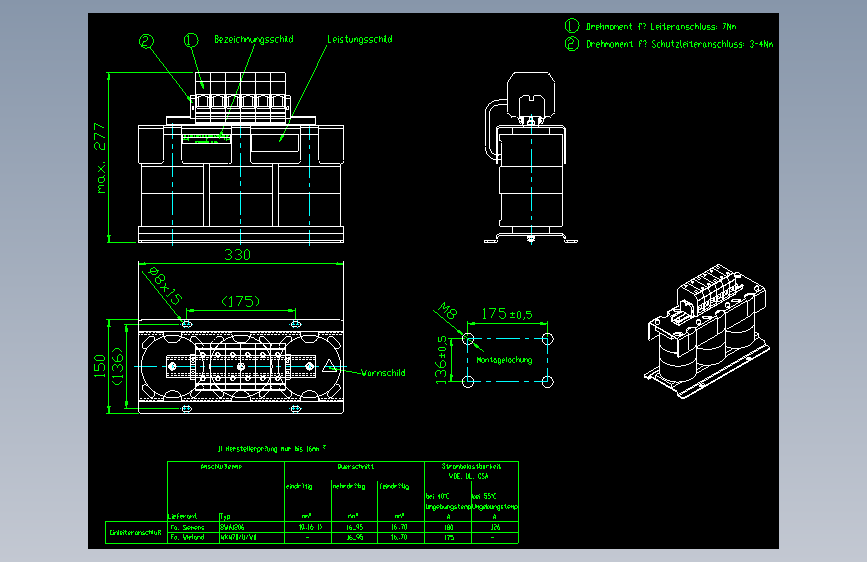
Task: Click the terminal block in the front view
Action: [241, 97]
